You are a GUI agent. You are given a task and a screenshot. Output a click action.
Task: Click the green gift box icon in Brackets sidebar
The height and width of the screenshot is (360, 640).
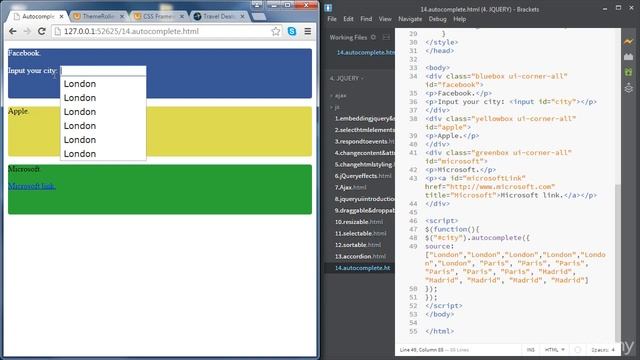[629, 72]
